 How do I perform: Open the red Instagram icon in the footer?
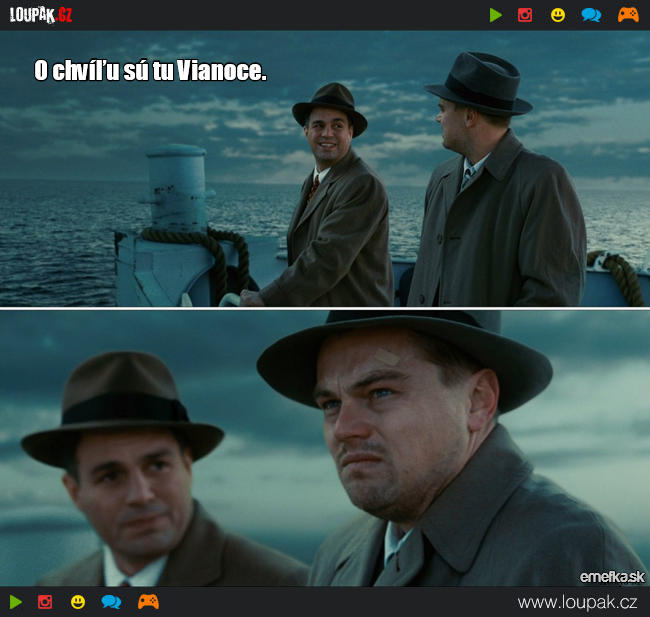point(45,602)
